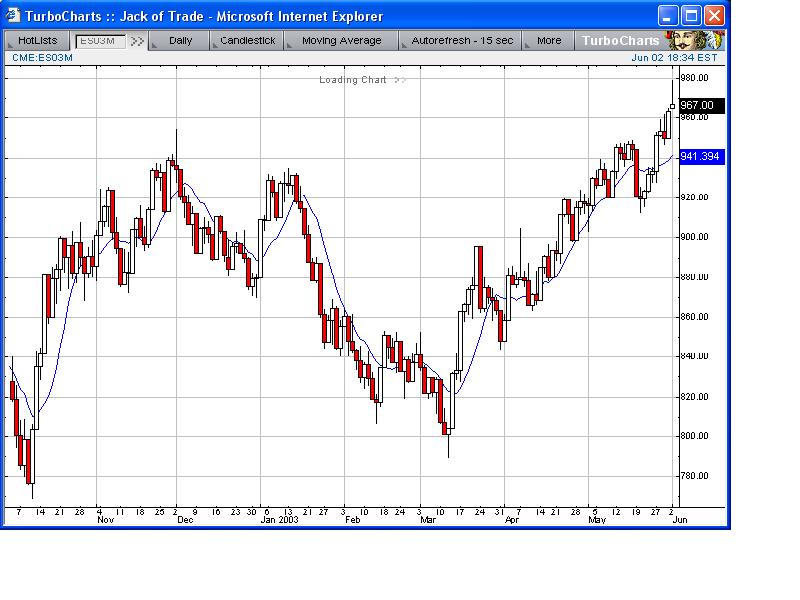Open the Moving Average indicator menu
This screenshot has height=600, width=800.
click(x=341, y=41)
